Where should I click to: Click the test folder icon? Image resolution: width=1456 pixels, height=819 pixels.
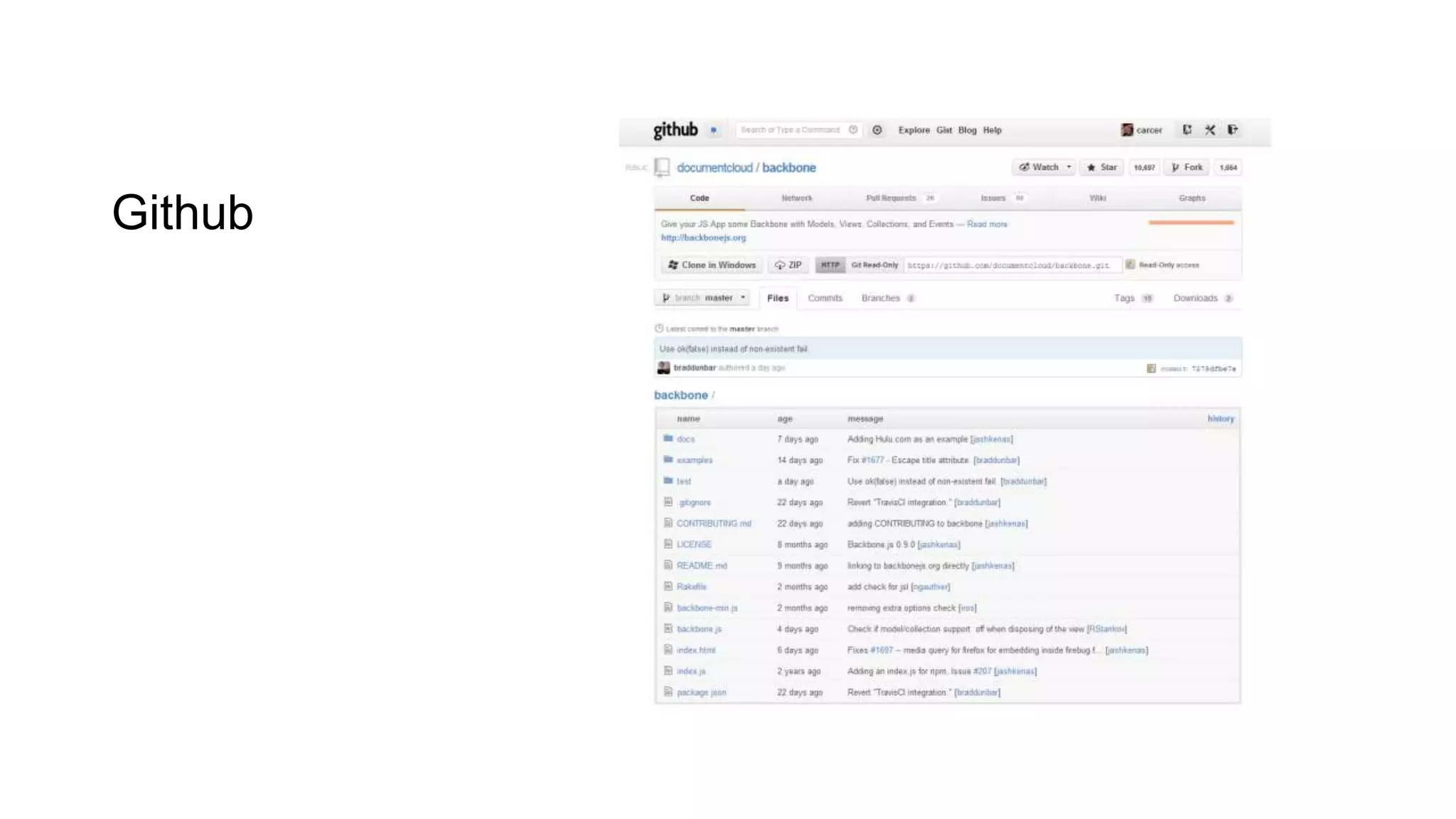point(668,481)
